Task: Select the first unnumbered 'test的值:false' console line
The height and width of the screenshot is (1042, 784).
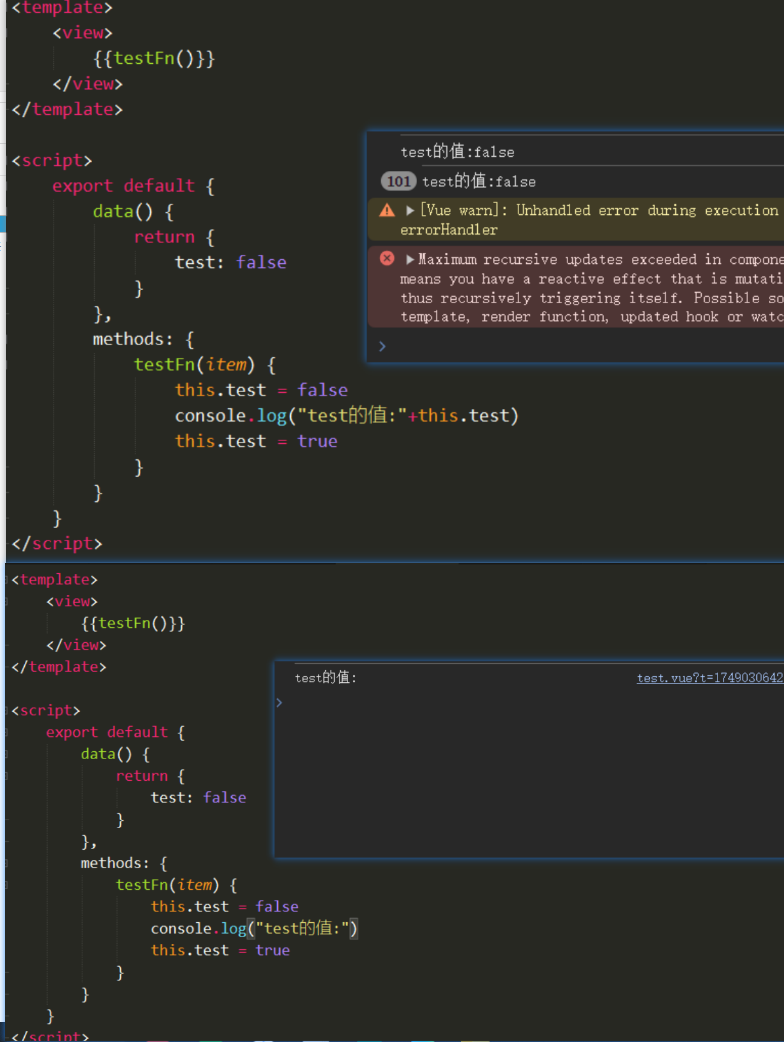Action: click(x=457, y=152)
